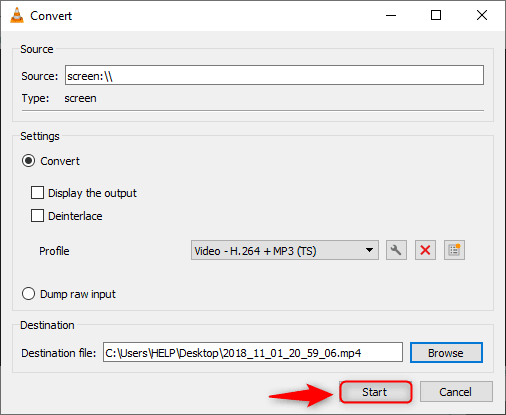Tick the Deinterlace checkbox
The image size is (506, 415).
click(x=37, y=216)
